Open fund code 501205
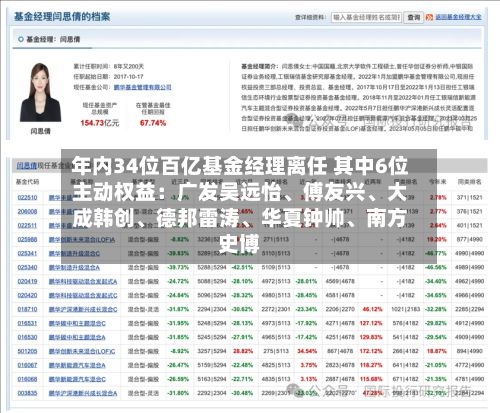 tap(27, 352)
